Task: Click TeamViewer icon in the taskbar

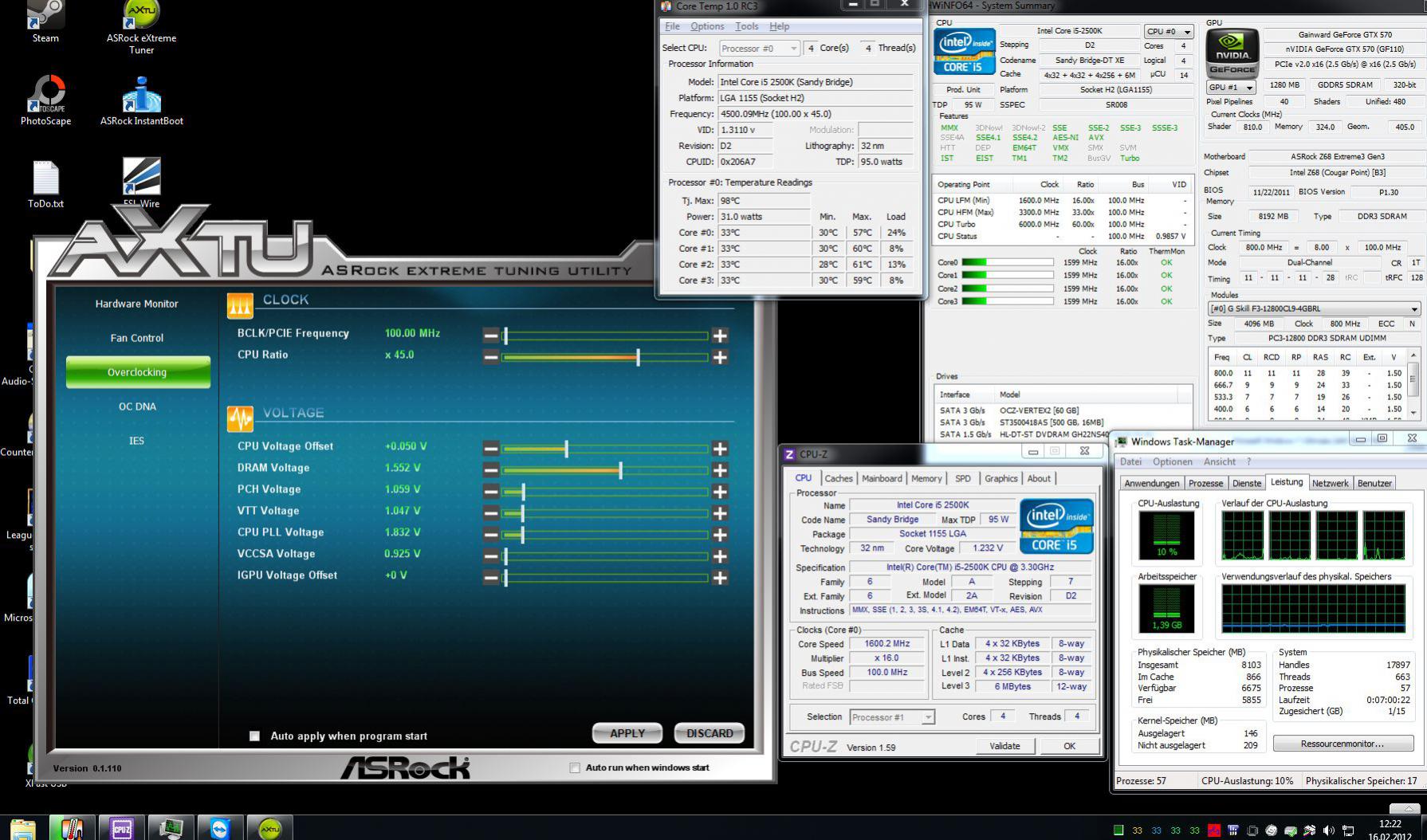Action: 221,828
